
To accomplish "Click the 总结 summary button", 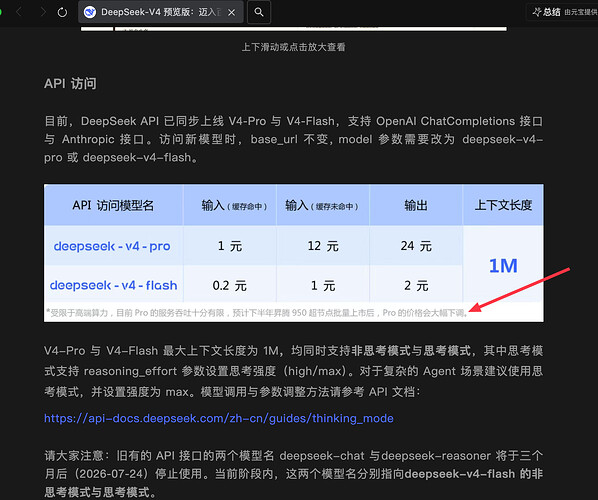I will pyautogui.click(x=547, y=12).
